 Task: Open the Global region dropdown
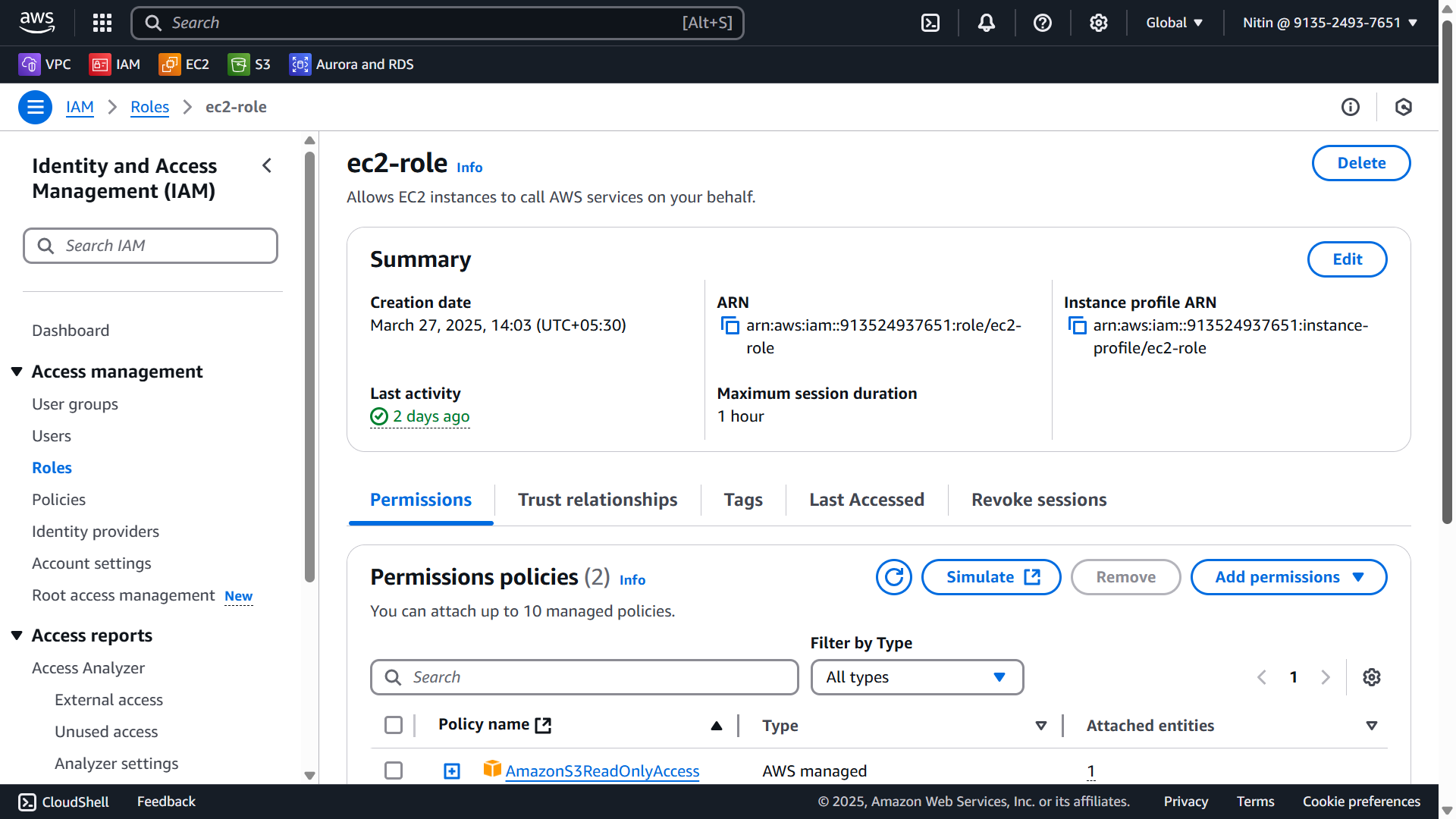1175,23
